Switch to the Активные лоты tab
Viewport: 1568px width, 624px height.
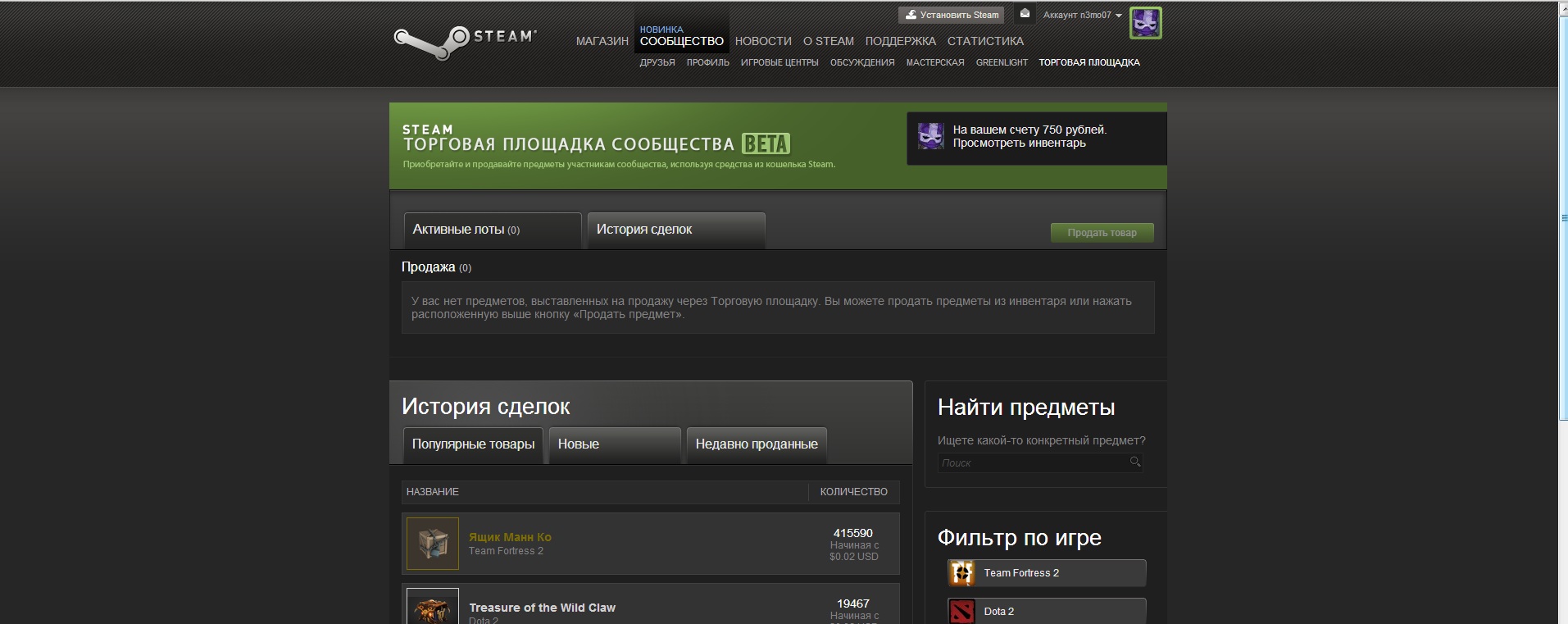tap(493, 230)
